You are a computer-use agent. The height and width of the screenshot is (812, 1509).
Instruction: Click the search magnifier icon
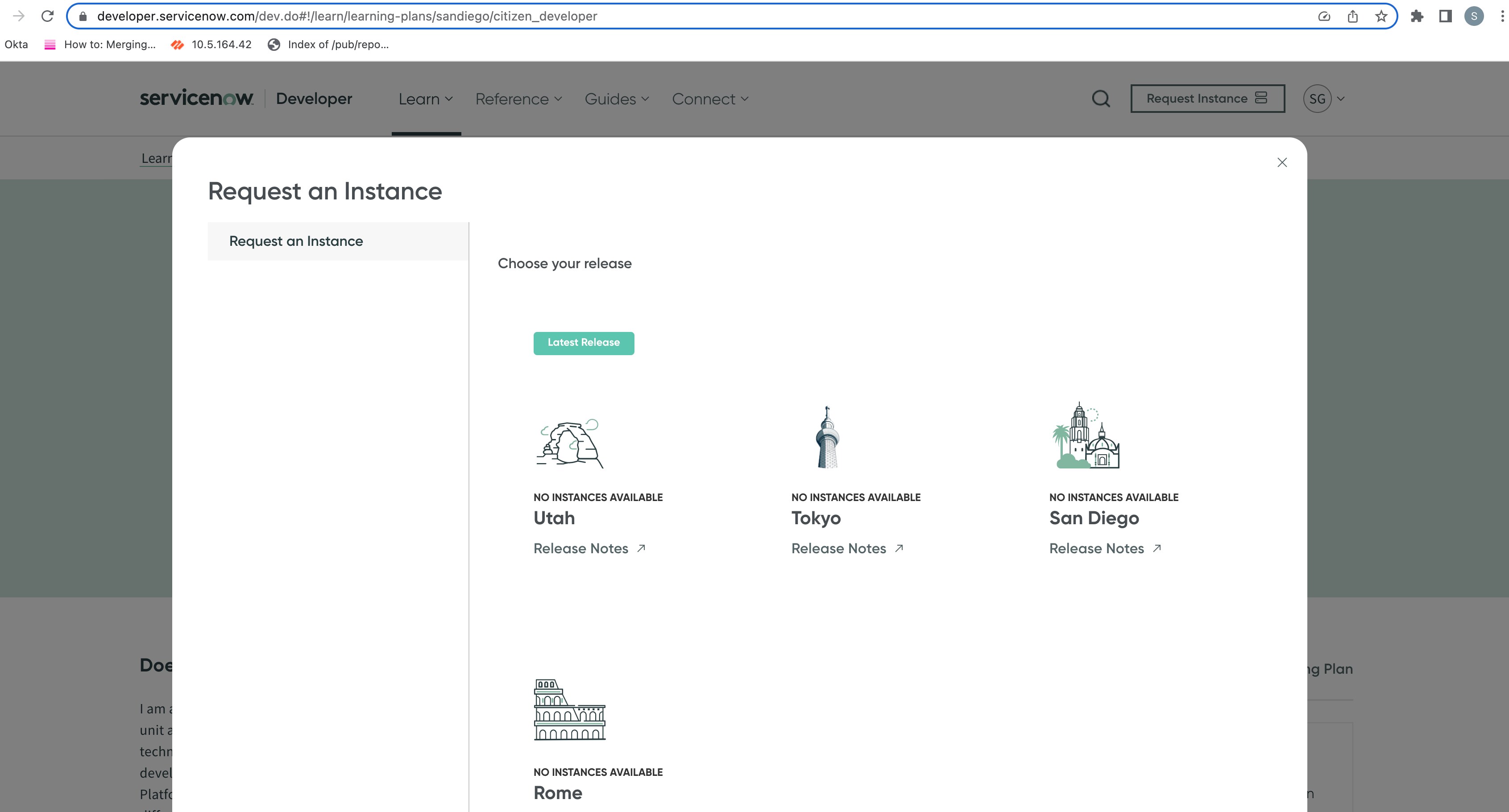point(1101,99)
